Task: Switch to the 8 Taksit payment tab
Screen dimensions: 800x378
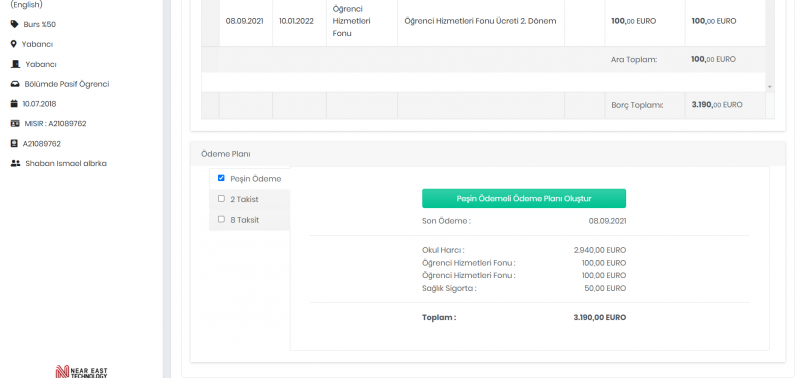Action: [x=249, y=220]
